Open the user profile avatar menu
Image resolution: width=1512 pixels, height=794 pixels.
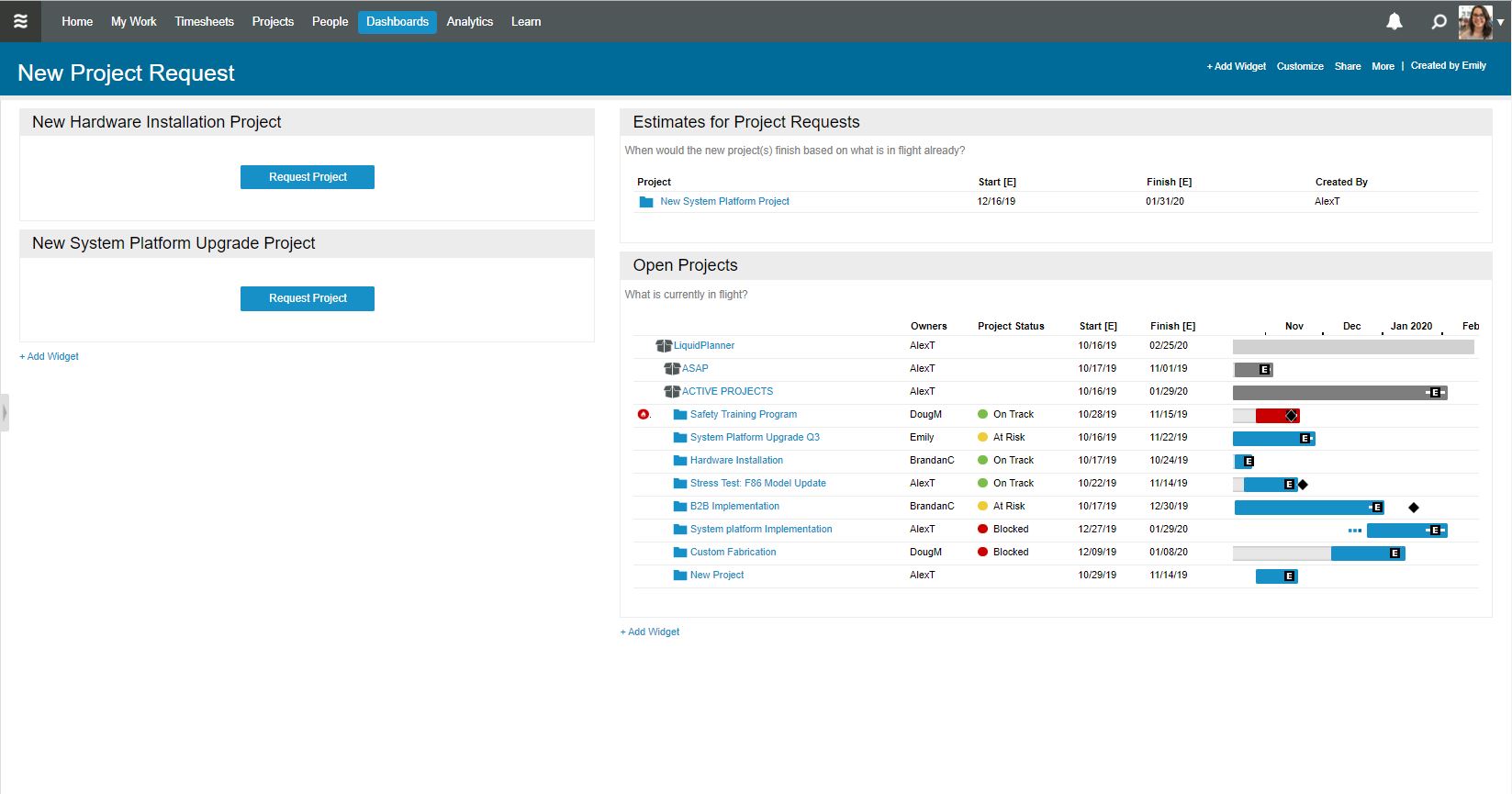click(1476, 22)
